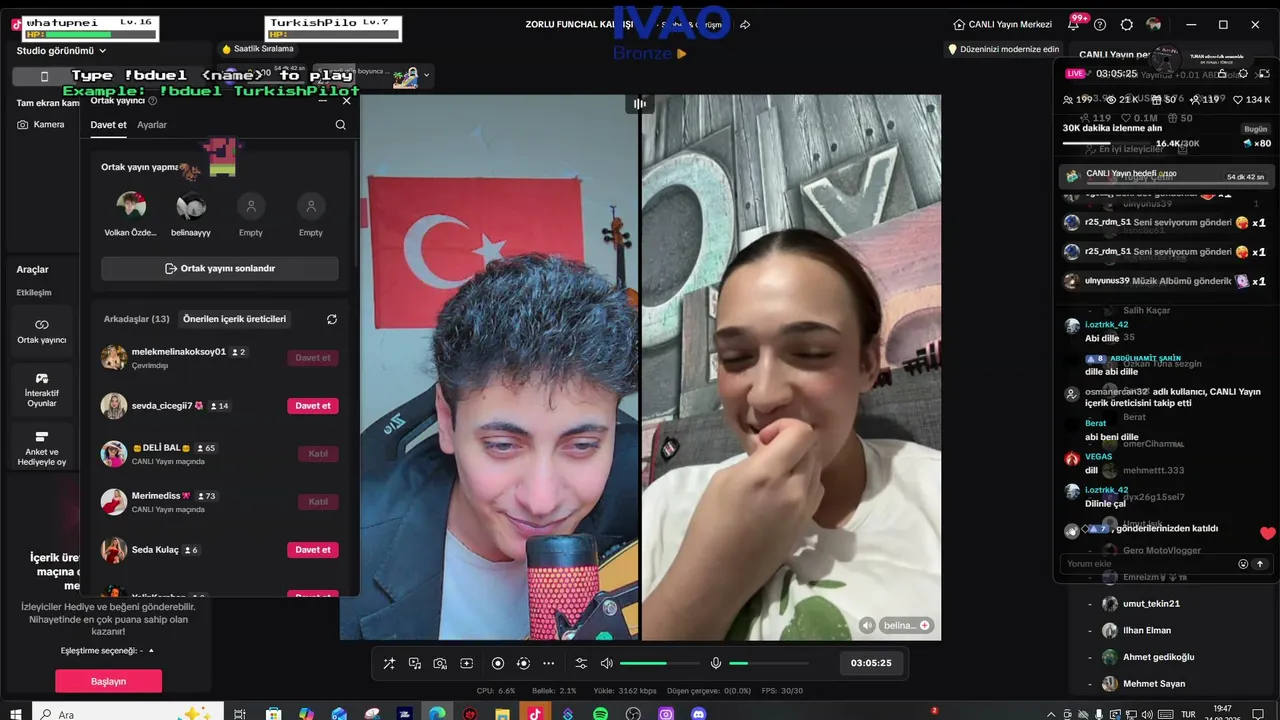Click the Düzeninizi modernize edin tip
The image size is (1280, 720).
pos(1003,49)
